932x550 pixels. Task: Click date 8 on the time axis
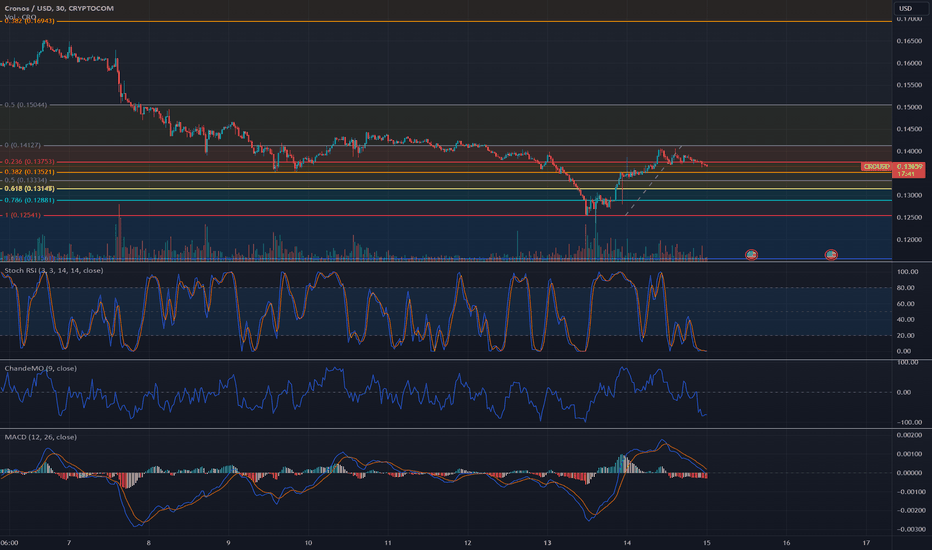(x=149, y=543)
